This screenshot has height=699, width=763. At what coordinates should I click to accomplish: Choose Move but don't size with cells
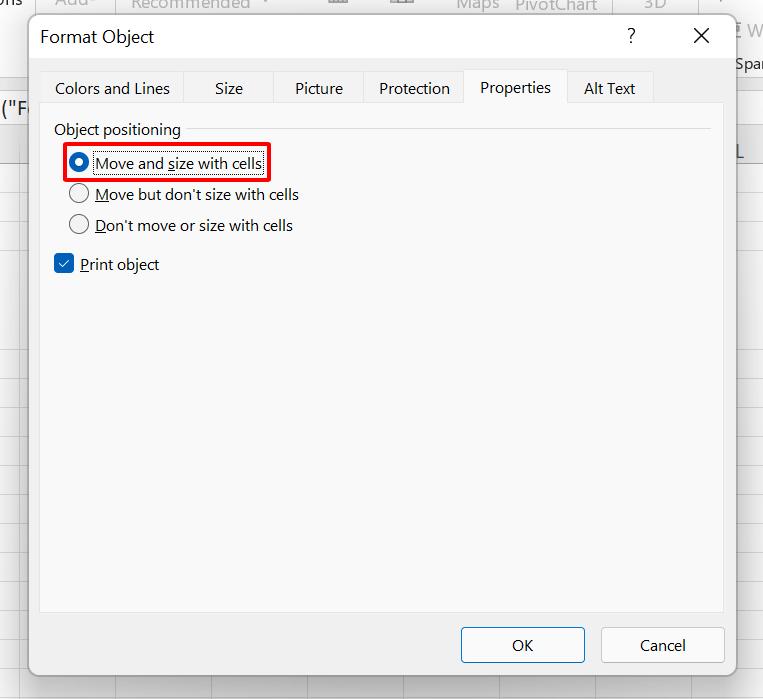pos(79,194)
